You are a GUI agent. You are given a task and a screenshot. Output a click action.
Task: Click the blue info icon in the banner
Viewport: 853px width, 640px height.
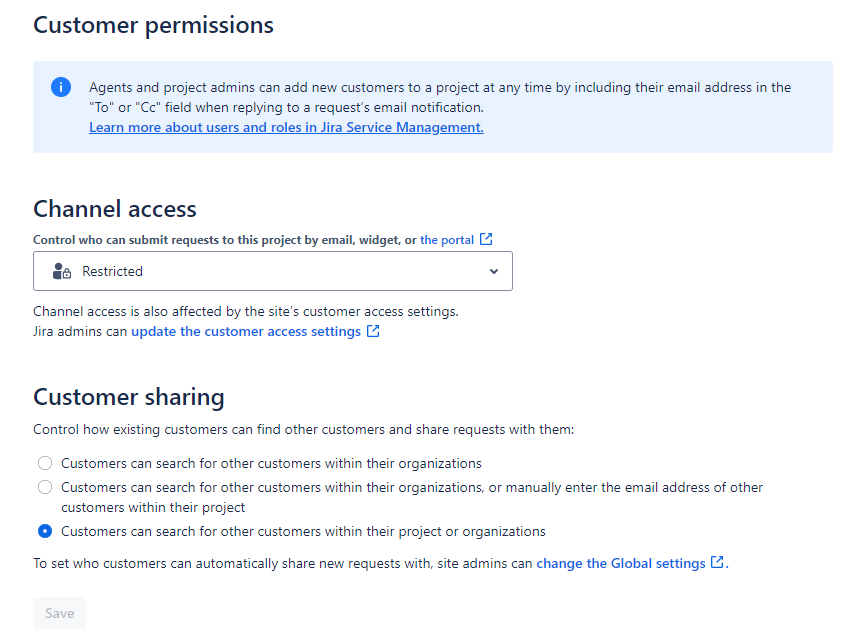pos(61,87)
